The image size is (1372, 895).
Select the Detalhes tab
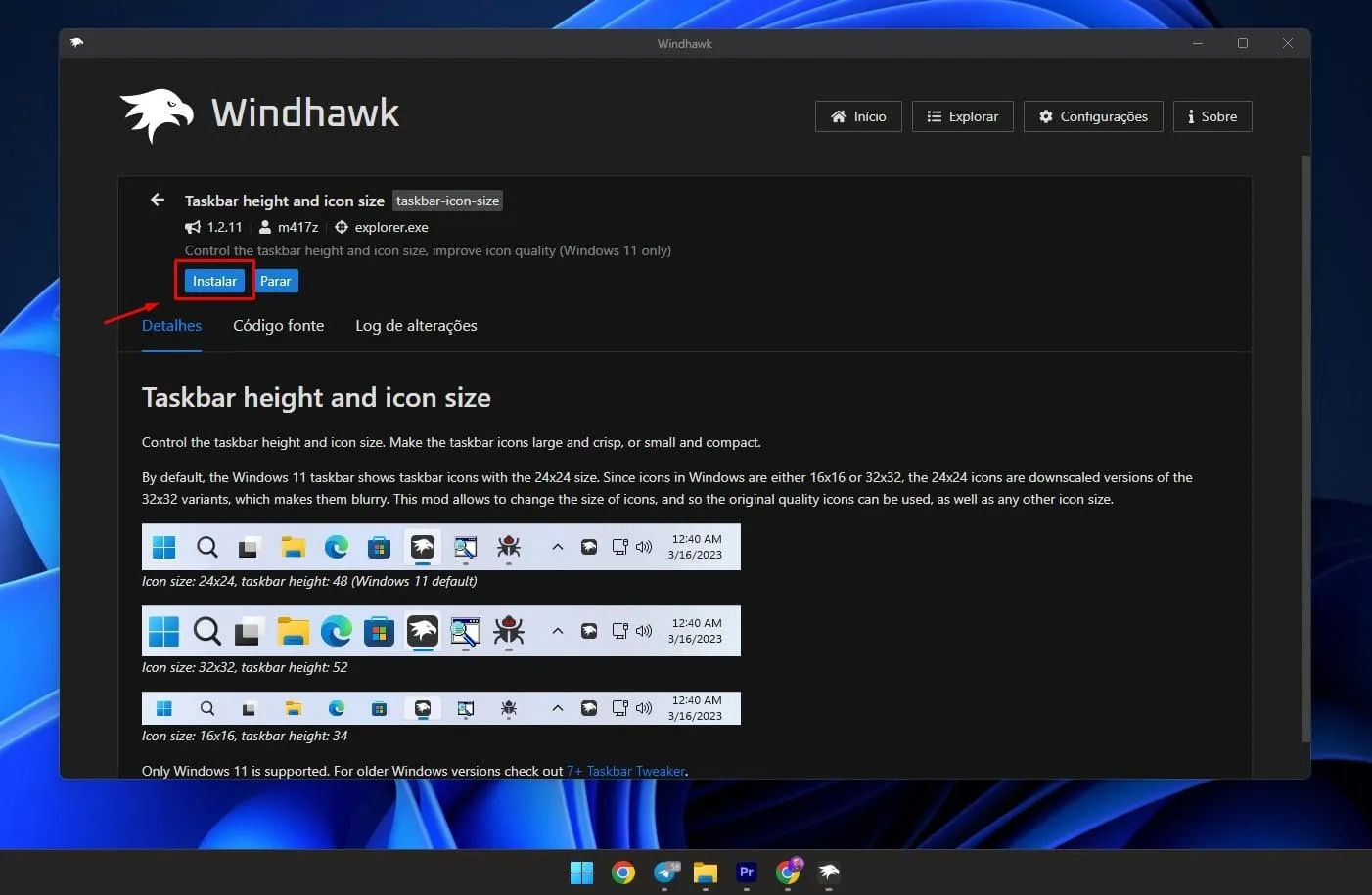tap(171, 326)
